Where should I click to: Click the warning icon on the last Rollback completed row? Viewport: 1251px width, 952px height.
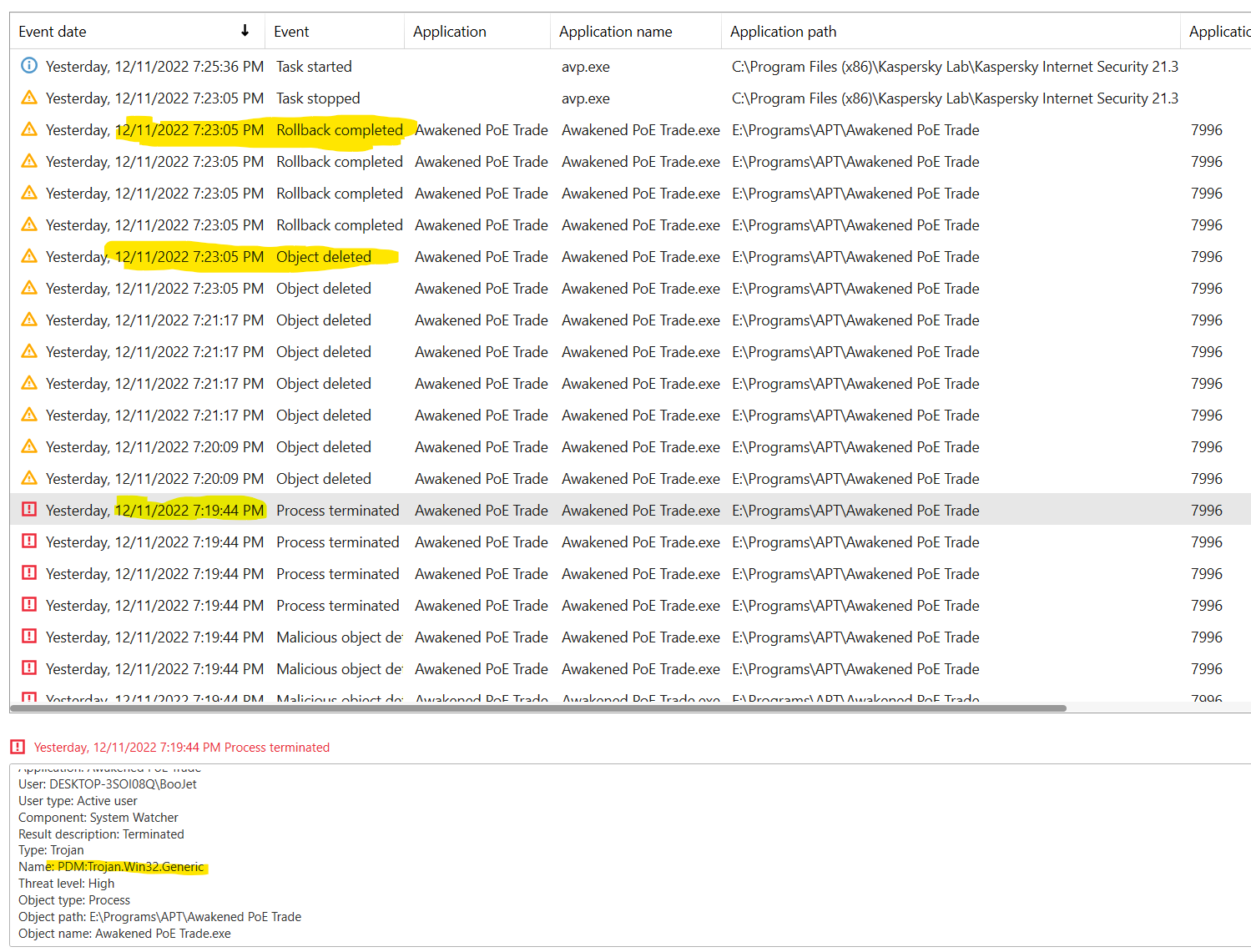28,224
